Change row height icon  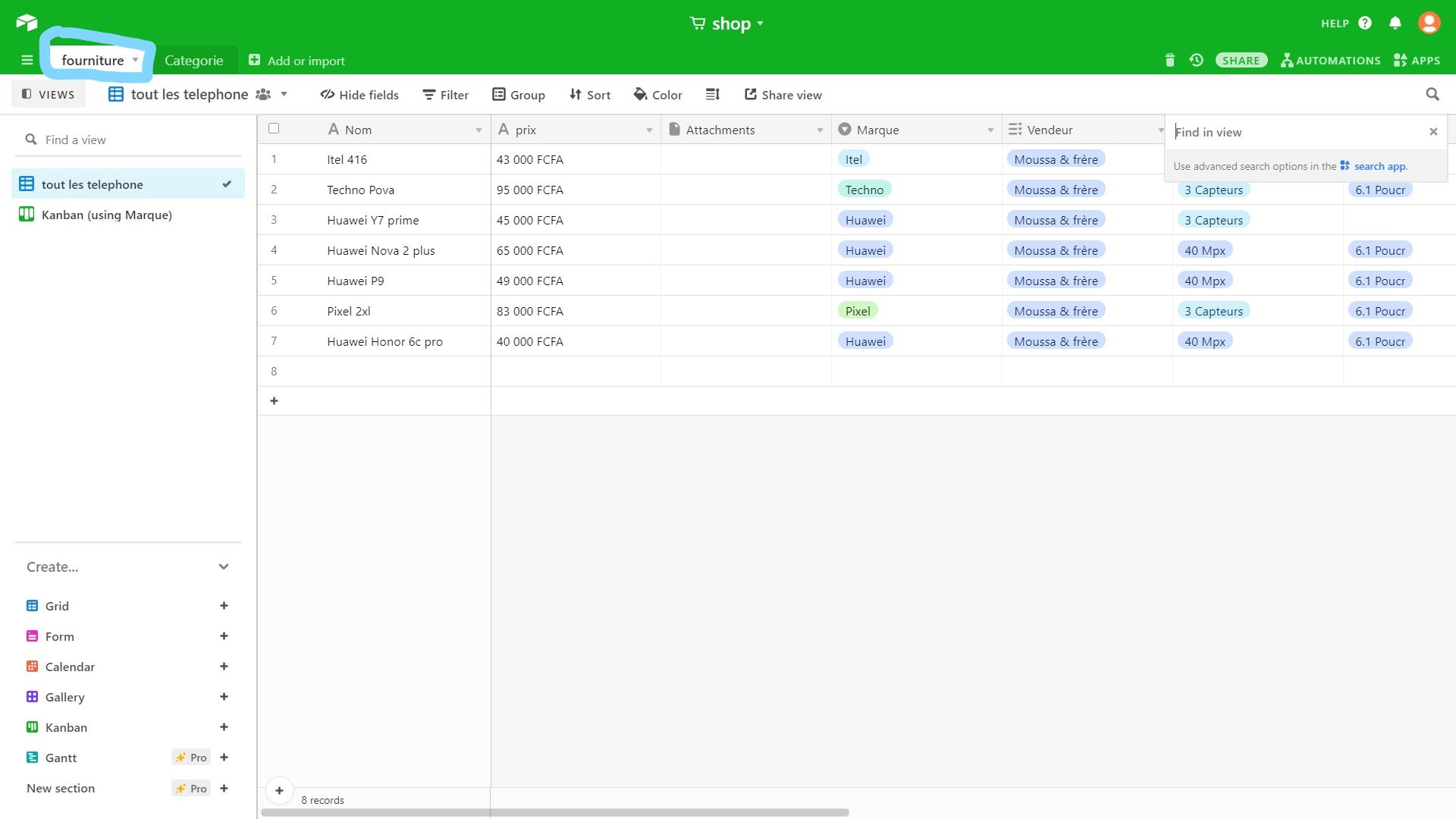pyautogui.click(x=712, y=94)
